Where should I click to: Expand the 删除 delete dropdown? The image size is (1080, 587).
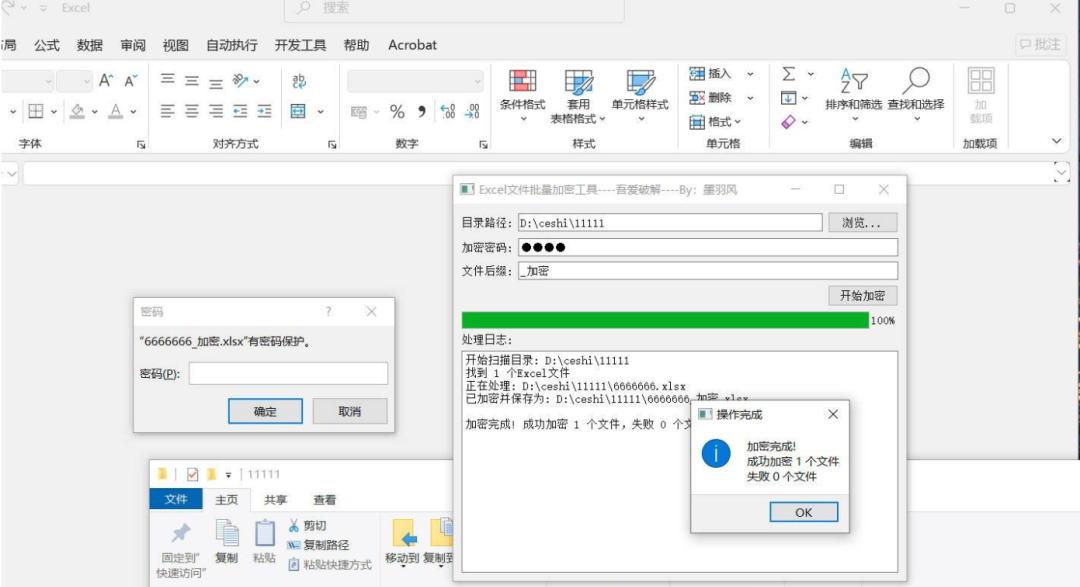pyautogui.click(x=750, y=98)
